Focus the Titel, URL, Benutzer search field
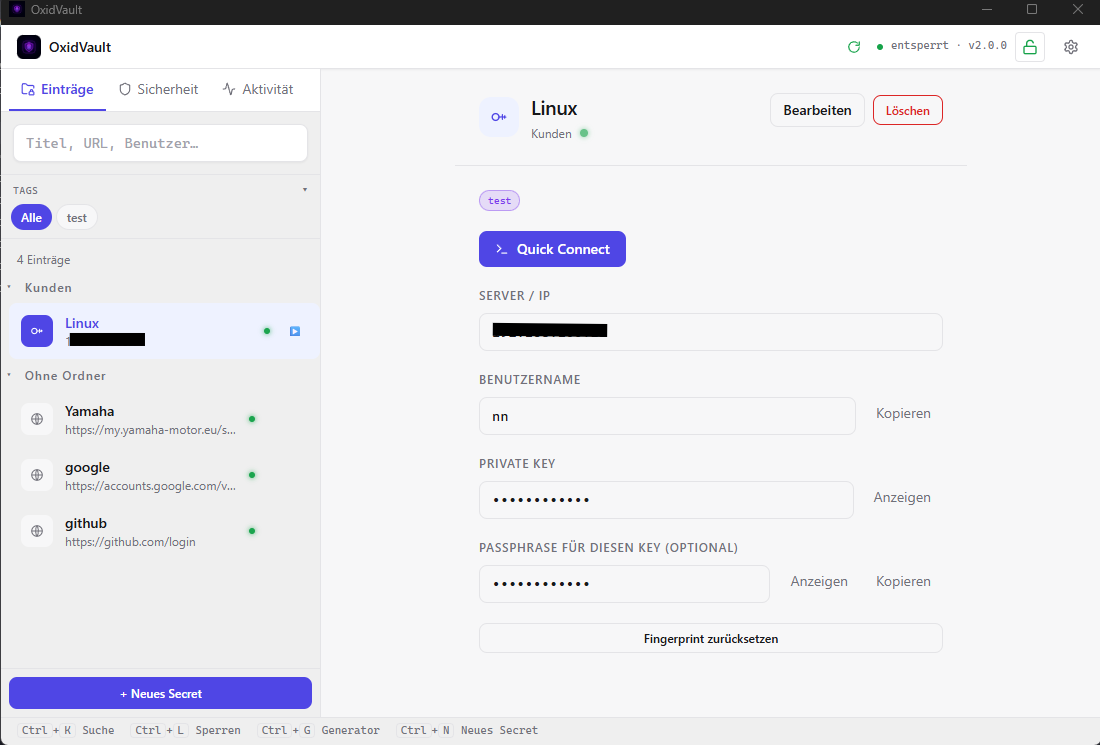 [160, 143]
